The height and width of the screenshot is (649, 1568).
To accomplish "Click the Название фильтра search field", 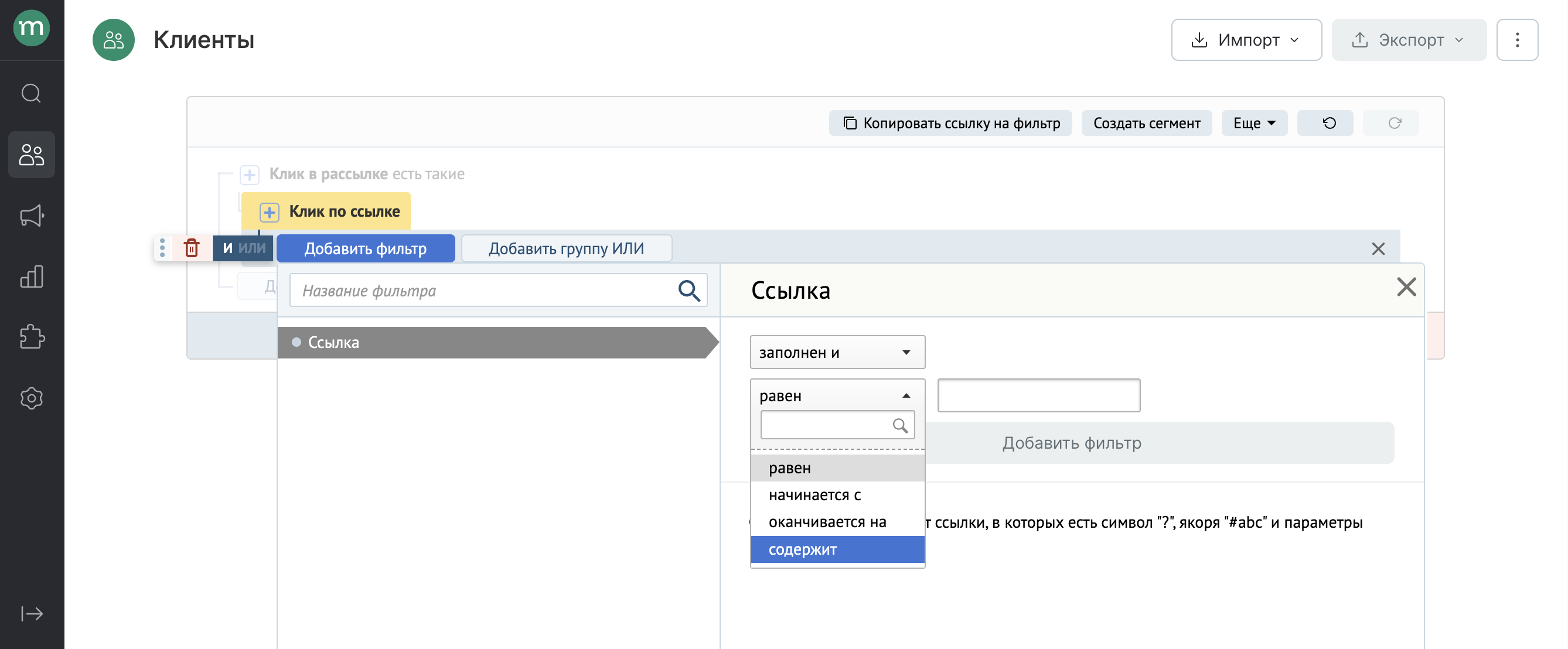I will coord(497,291).
